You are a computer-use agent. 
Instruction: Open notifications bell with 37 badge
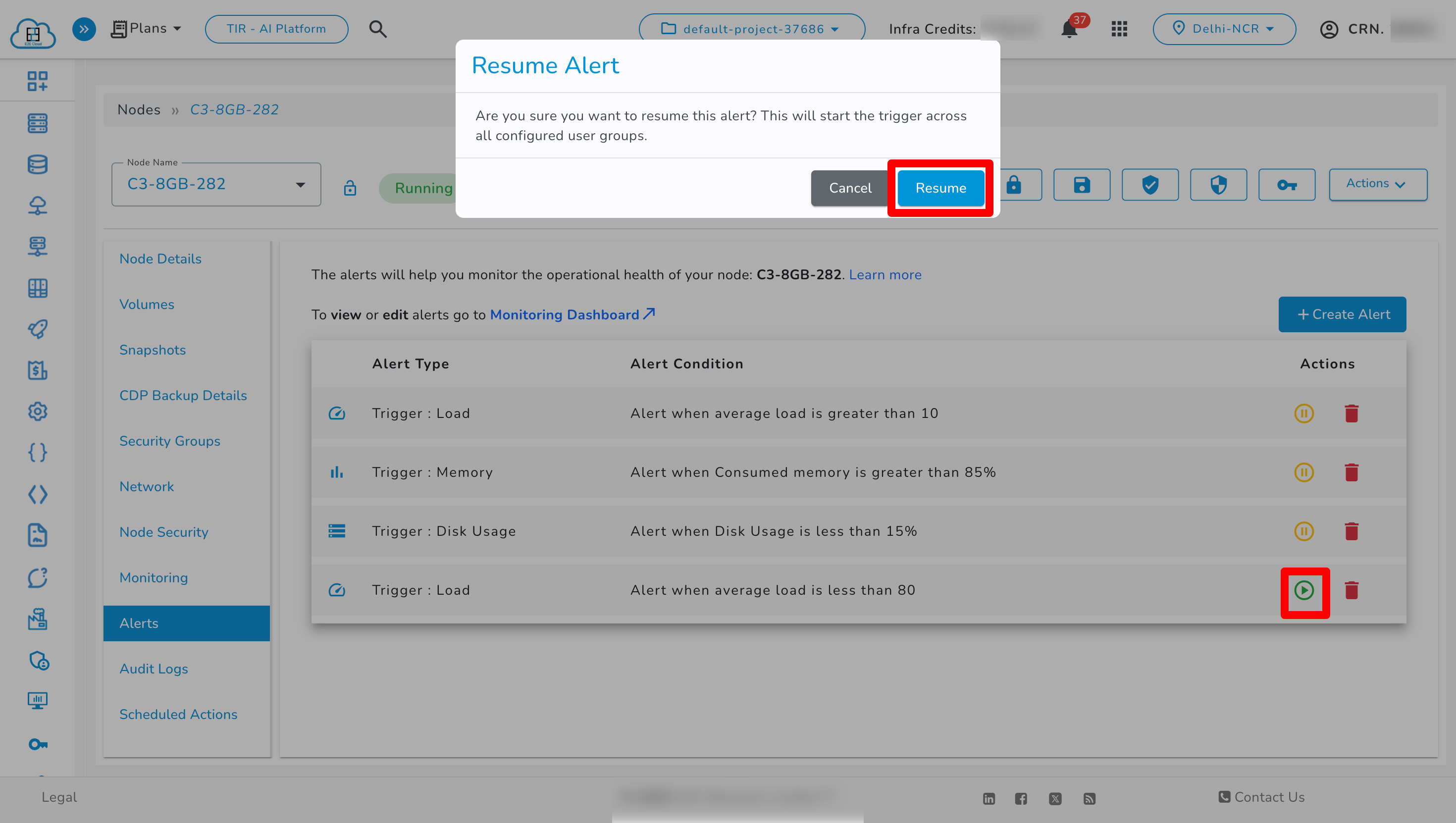pos(1069,29)
